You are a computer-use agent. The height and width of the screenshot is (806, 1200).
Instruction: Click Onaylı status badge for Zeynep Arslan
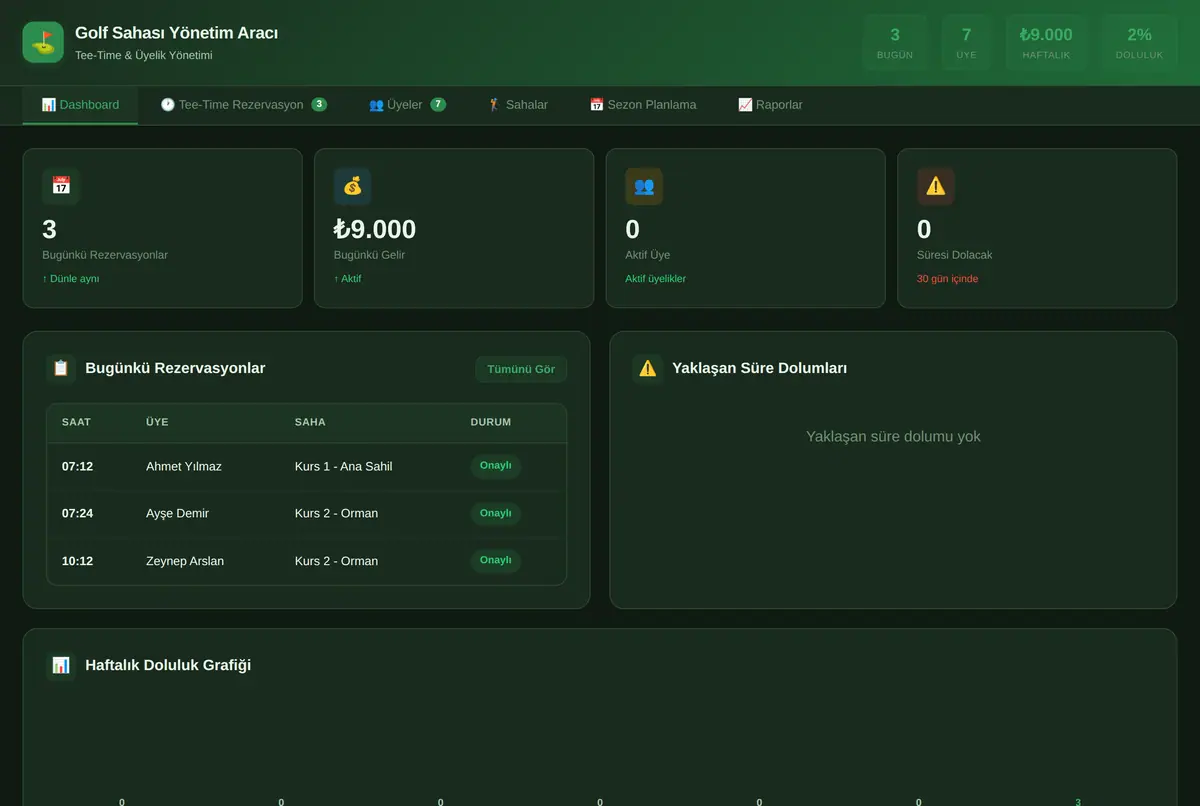[496, 560]
